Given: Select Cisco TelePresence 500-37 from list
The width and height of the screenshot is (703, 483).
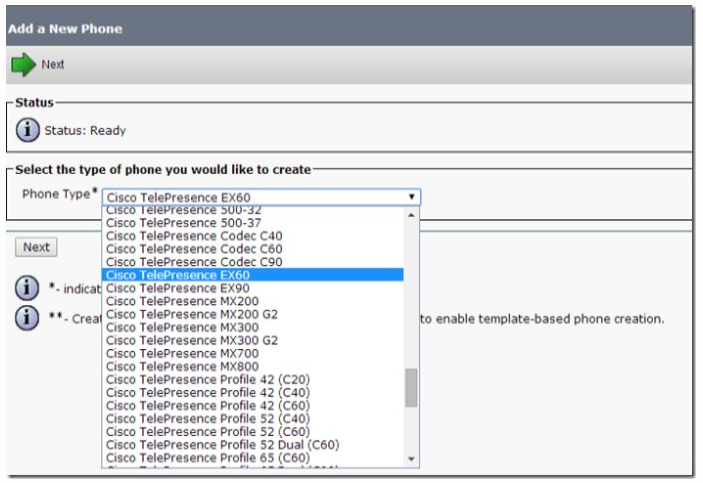Looking at the screenshot, I should [x=253, y=223].
